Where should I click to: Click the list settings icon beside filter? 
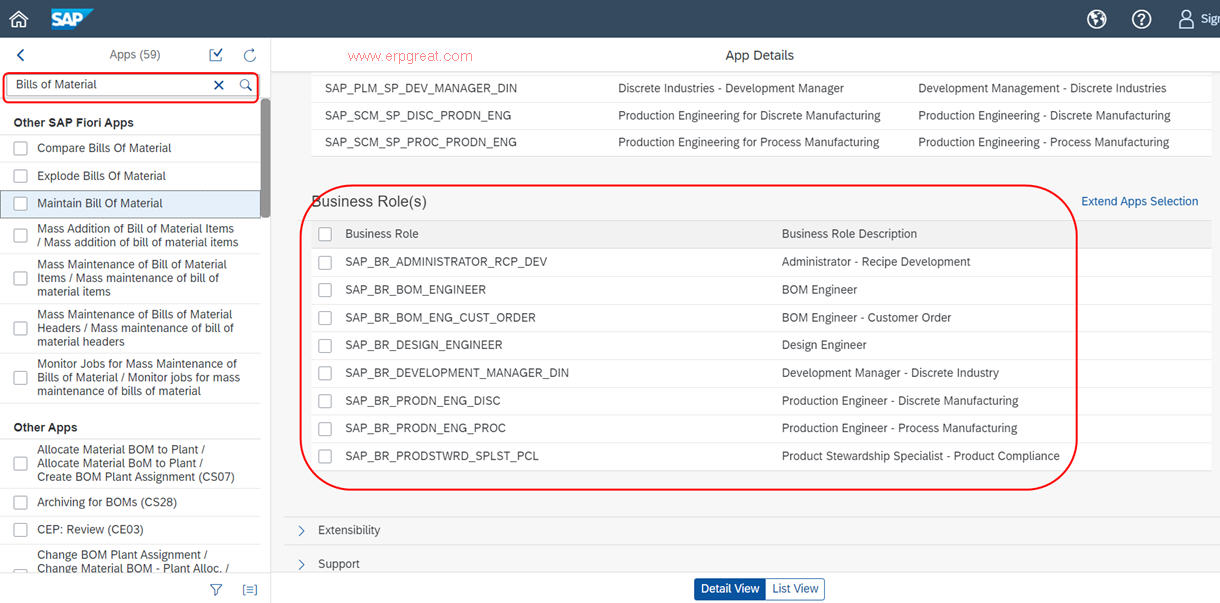point(250,590)
